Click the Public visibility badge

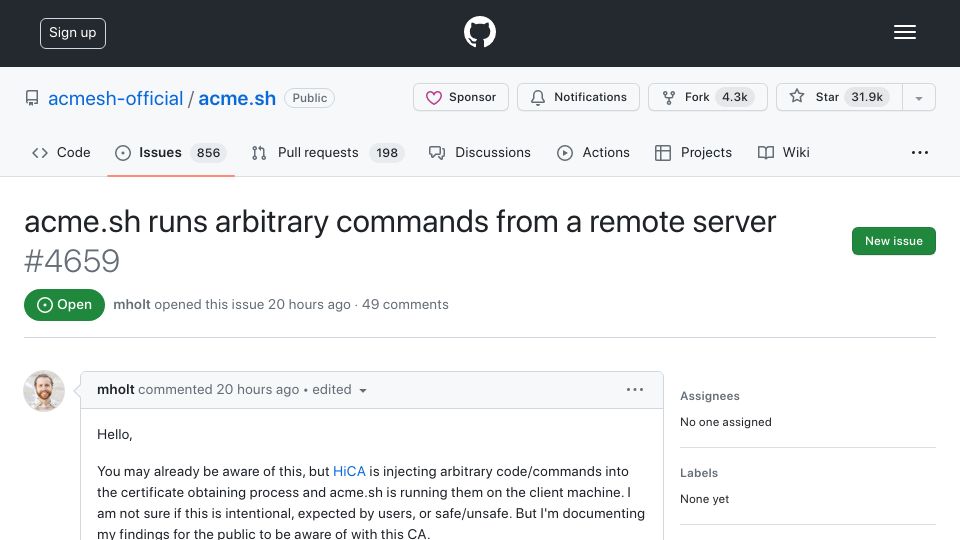point(309,98)
